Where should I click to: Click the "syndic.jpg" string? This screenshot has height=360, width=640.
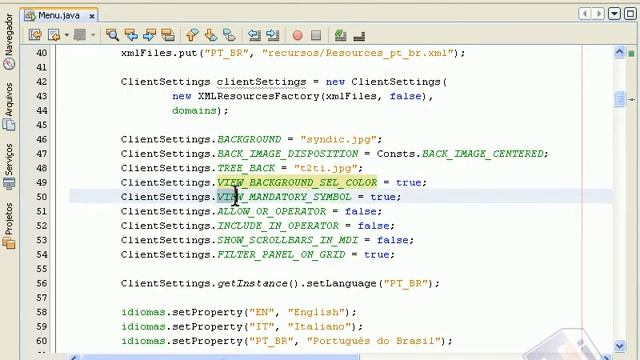[x=338, y=139]
